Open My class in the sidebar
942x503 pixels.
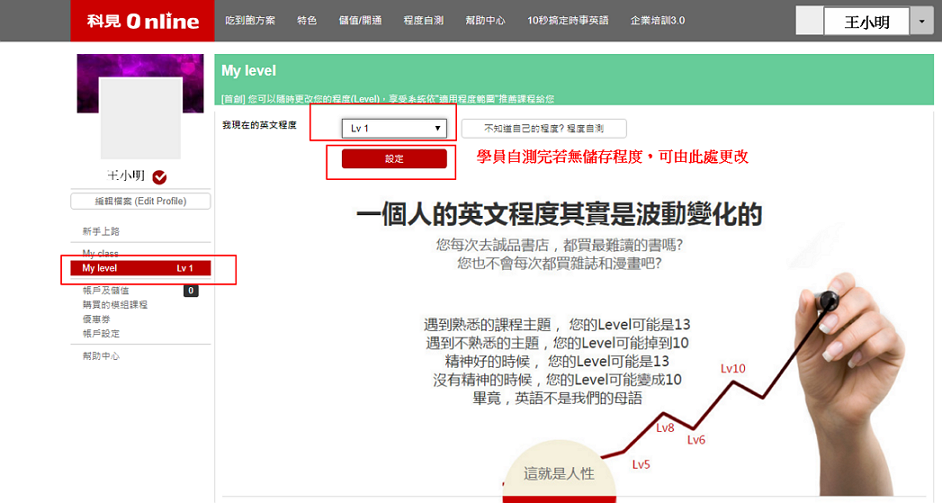[x=100, y=253]
